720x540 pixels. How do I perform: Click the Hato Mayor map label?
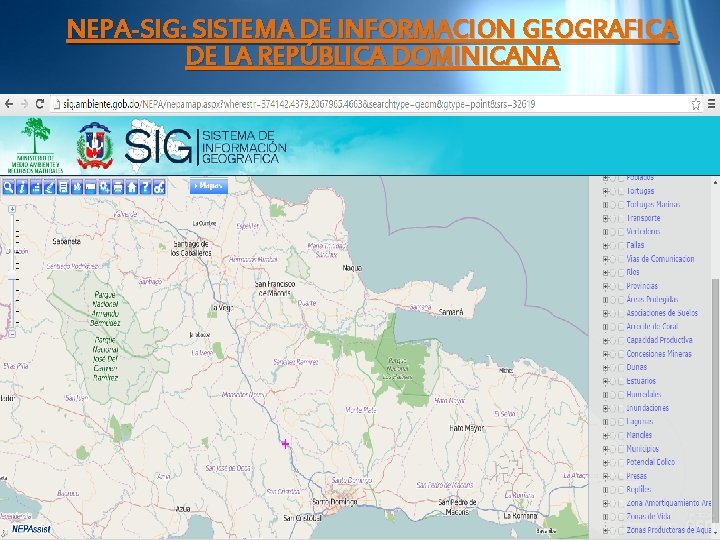point(467,428)
